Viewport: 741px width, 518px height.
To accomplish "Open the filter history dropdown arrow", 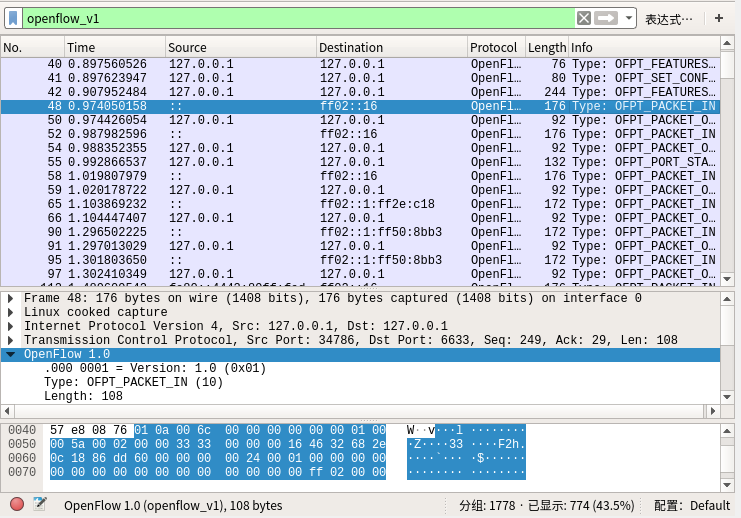I will (629, 18).
